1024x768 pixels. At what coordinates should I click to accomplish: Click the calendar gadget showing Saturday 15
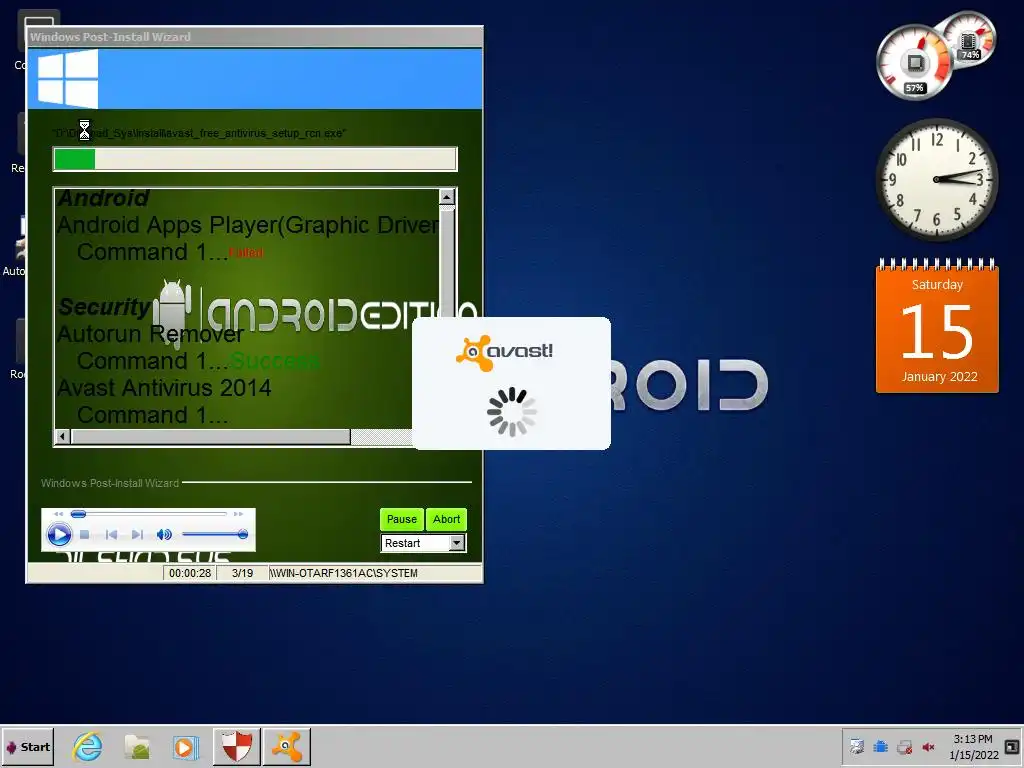click(x=937, y=326)
